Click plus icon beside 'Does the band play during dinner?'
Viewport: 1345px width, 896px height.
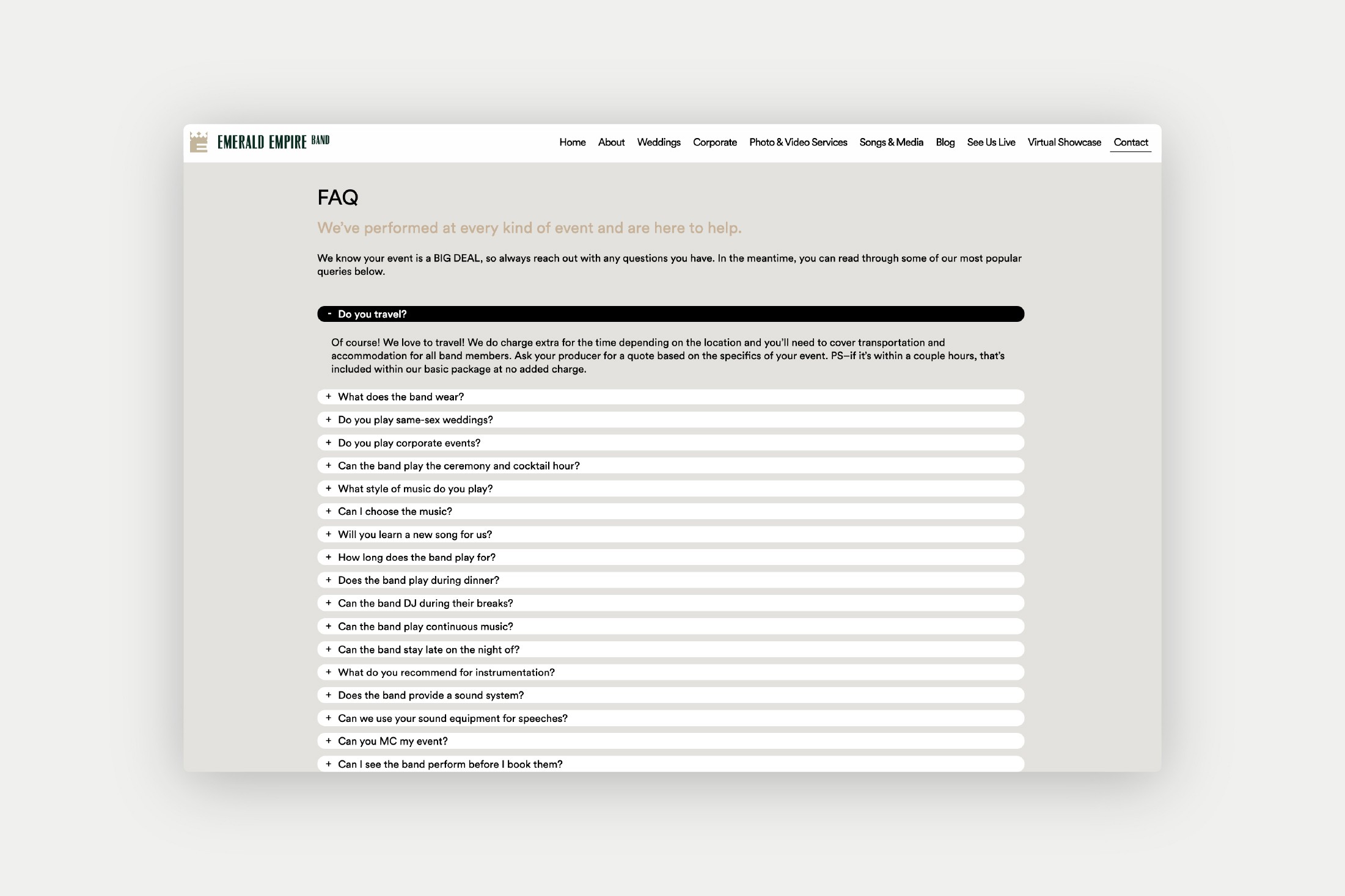(x=328, y=580)
